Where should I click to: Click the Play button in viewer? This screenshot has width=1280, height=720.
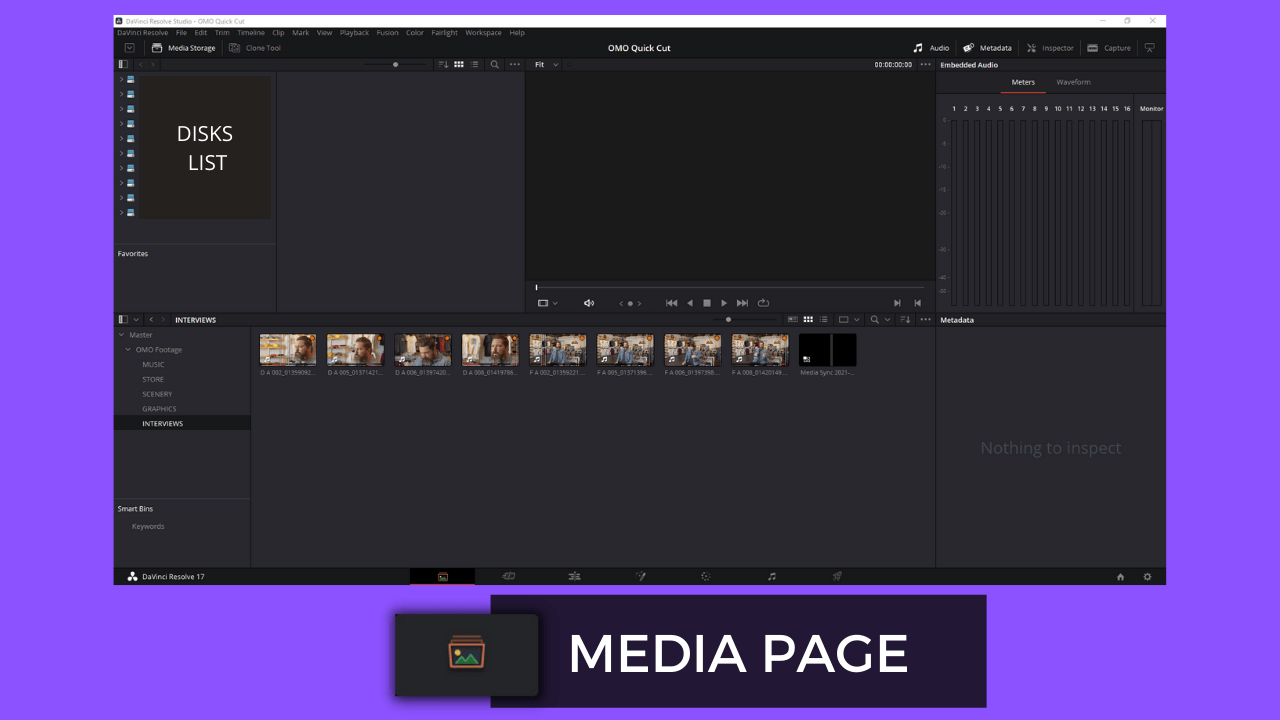[x=724, y=303]
